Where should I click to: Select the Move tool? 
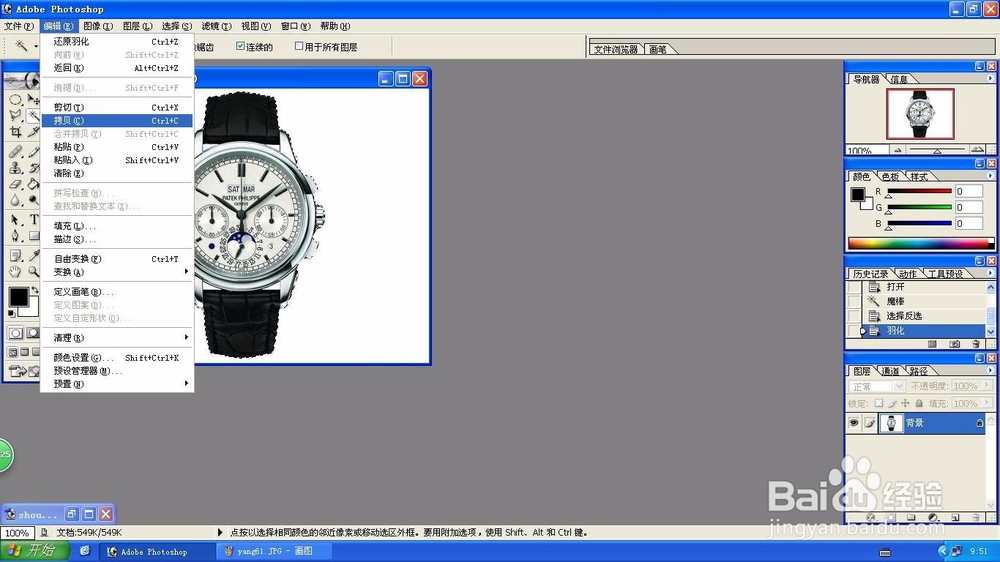tap(33, 100)
